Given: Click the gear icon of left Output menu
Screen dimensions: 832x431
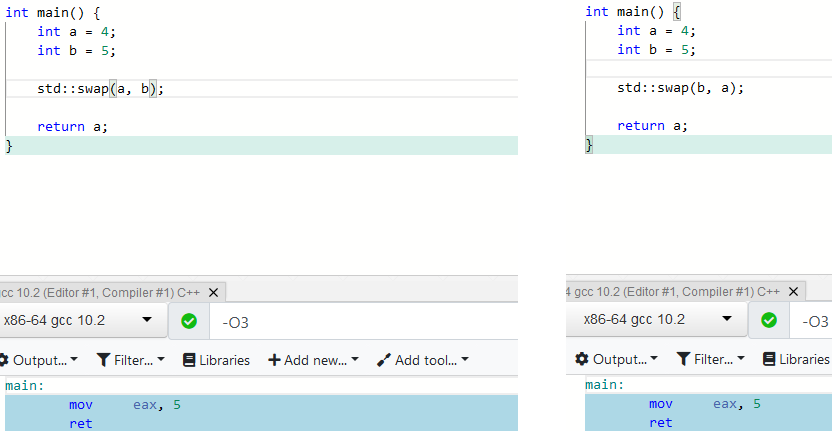Looking at the screenshot, I should pos(4,360).
